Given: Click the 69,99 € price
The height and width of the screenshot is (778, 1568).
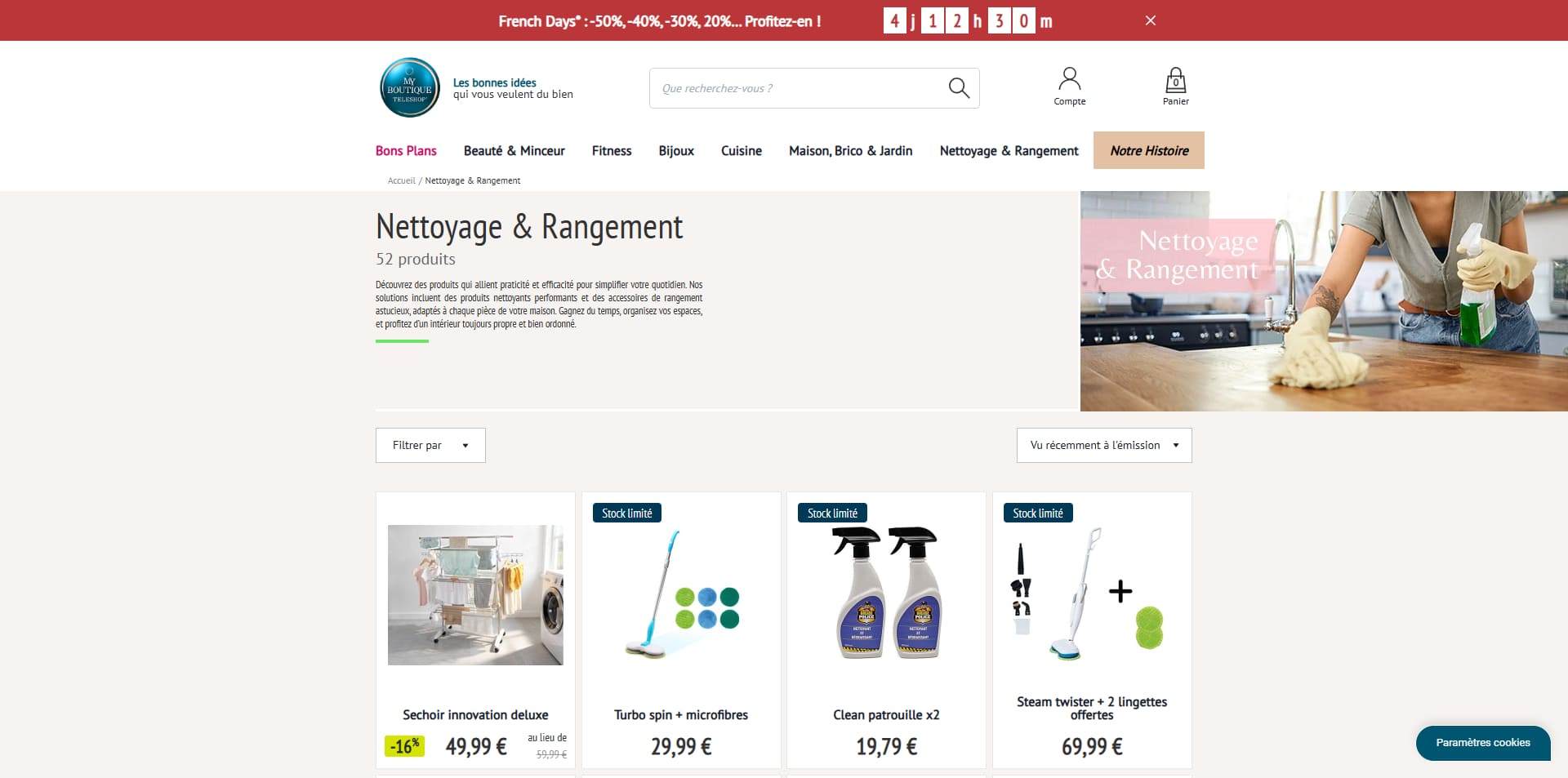Looking at the screenshot, I should (x=1092, y=747).
